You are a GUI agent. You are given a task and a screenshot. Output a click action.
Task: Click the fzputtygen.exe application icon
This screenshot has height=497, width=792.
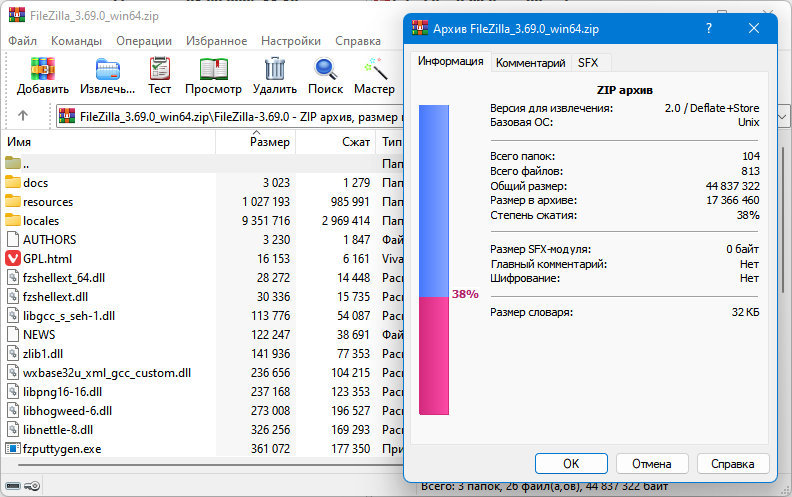tap(13, 449)
